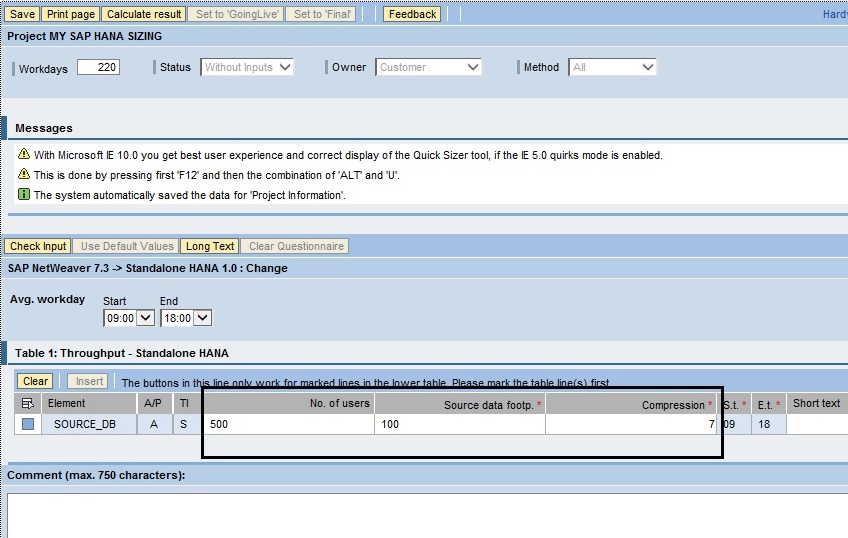The height and width of the screenshot is (538, 848).
Task: Click the Clear button in Table 1
Action: 35,381
